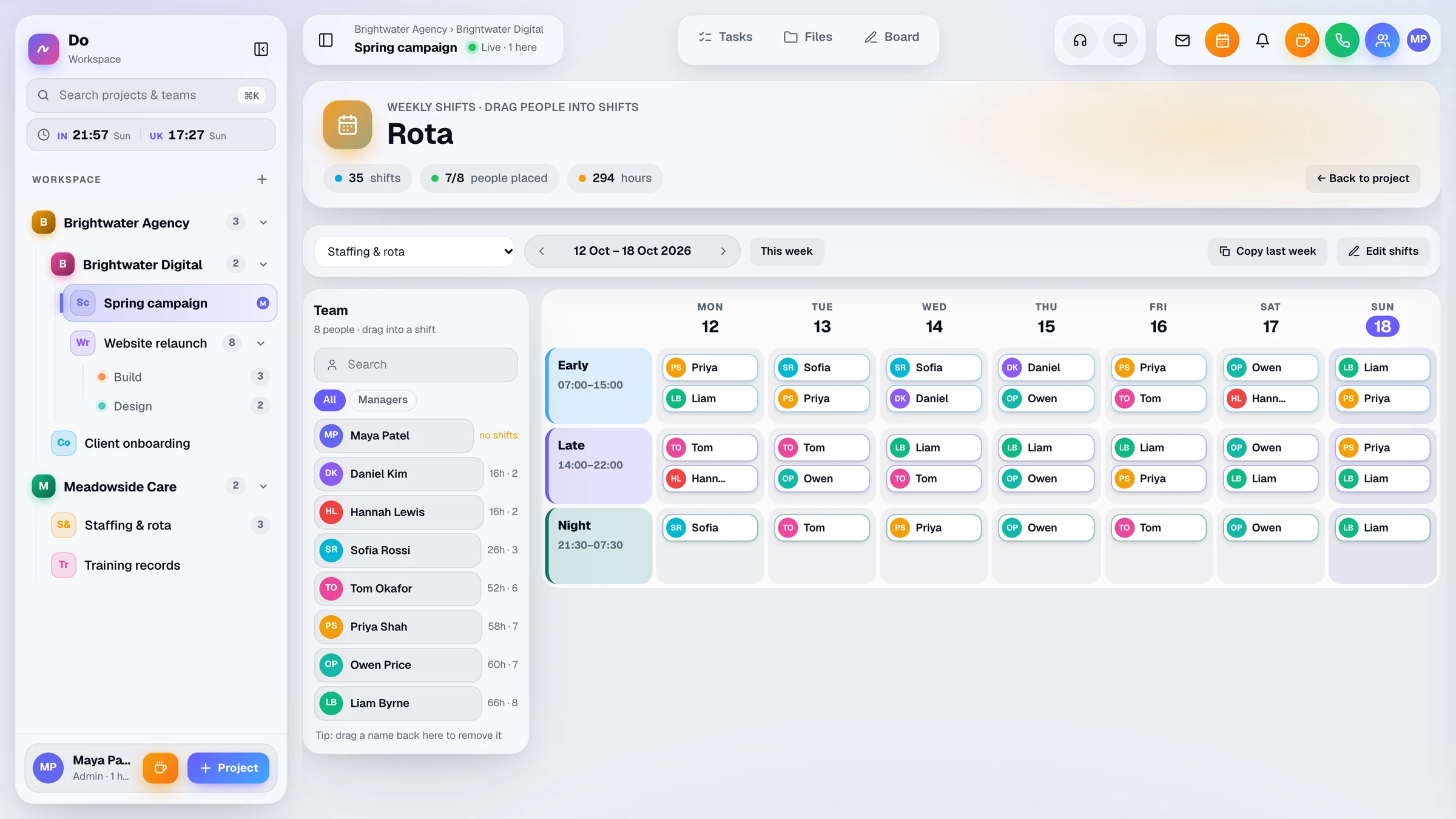Collapse the Website relaunch chevron
The width and height of the screenshot is (1456, 819).
261,343
